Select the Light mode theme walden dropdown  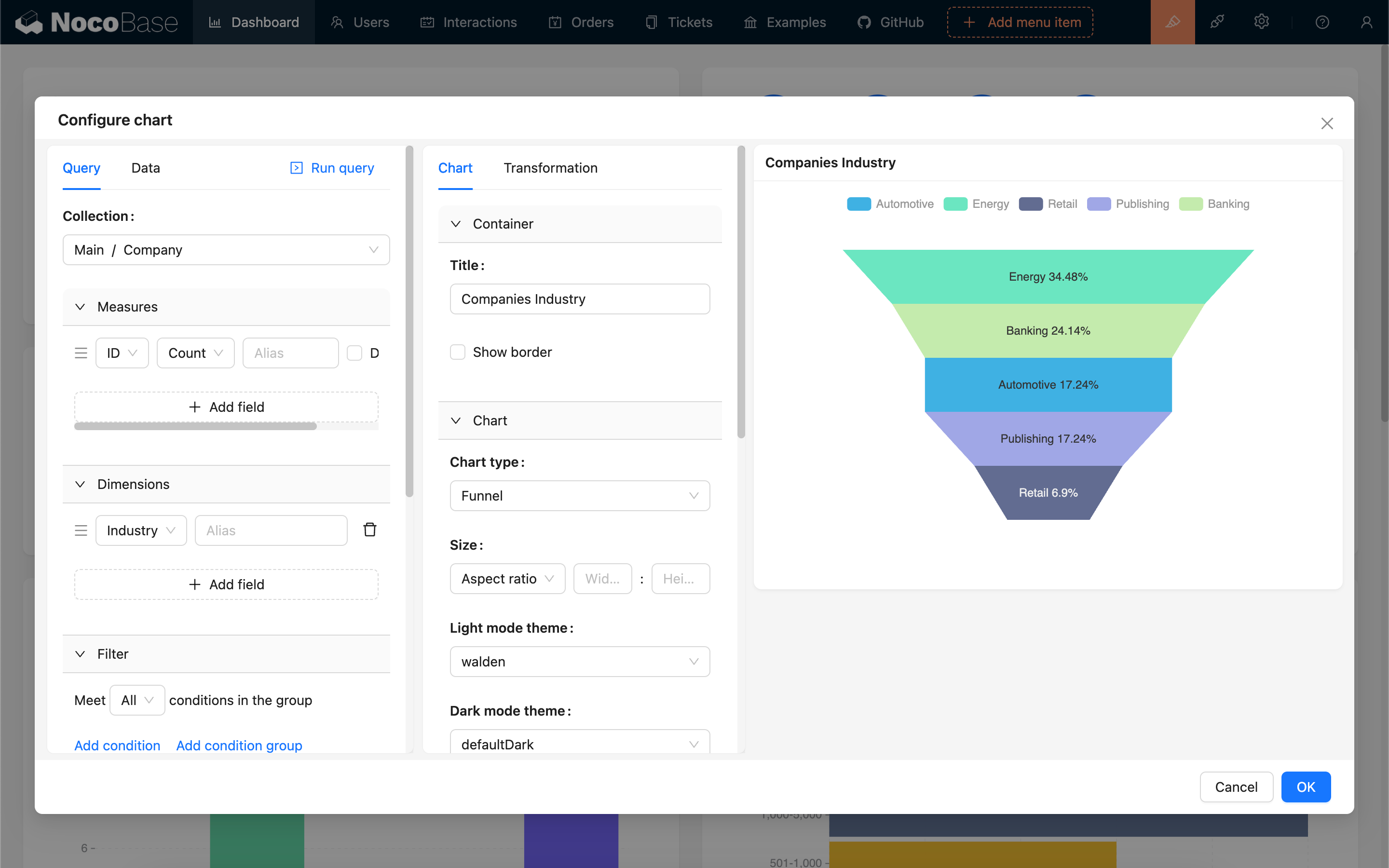pyautogui.click(x=580, y=661)
